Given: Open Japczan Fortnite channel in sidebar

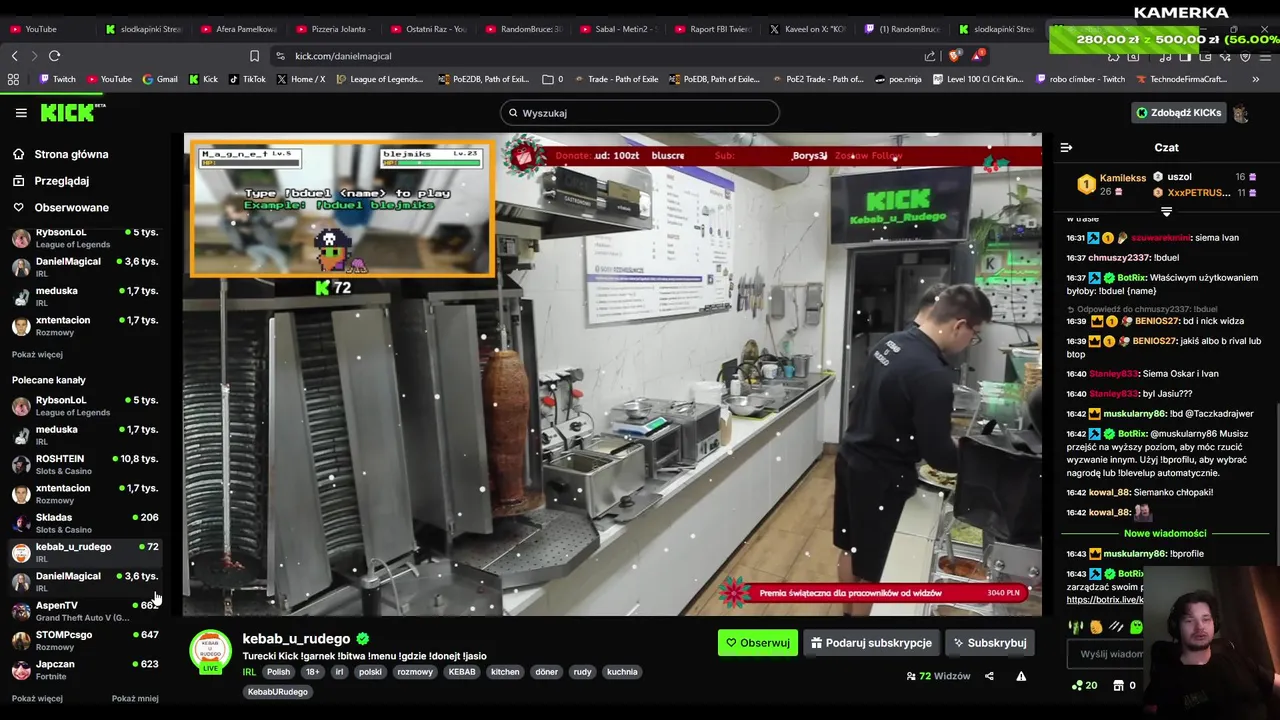Looking at the screenshot, I should pos(85,670).
